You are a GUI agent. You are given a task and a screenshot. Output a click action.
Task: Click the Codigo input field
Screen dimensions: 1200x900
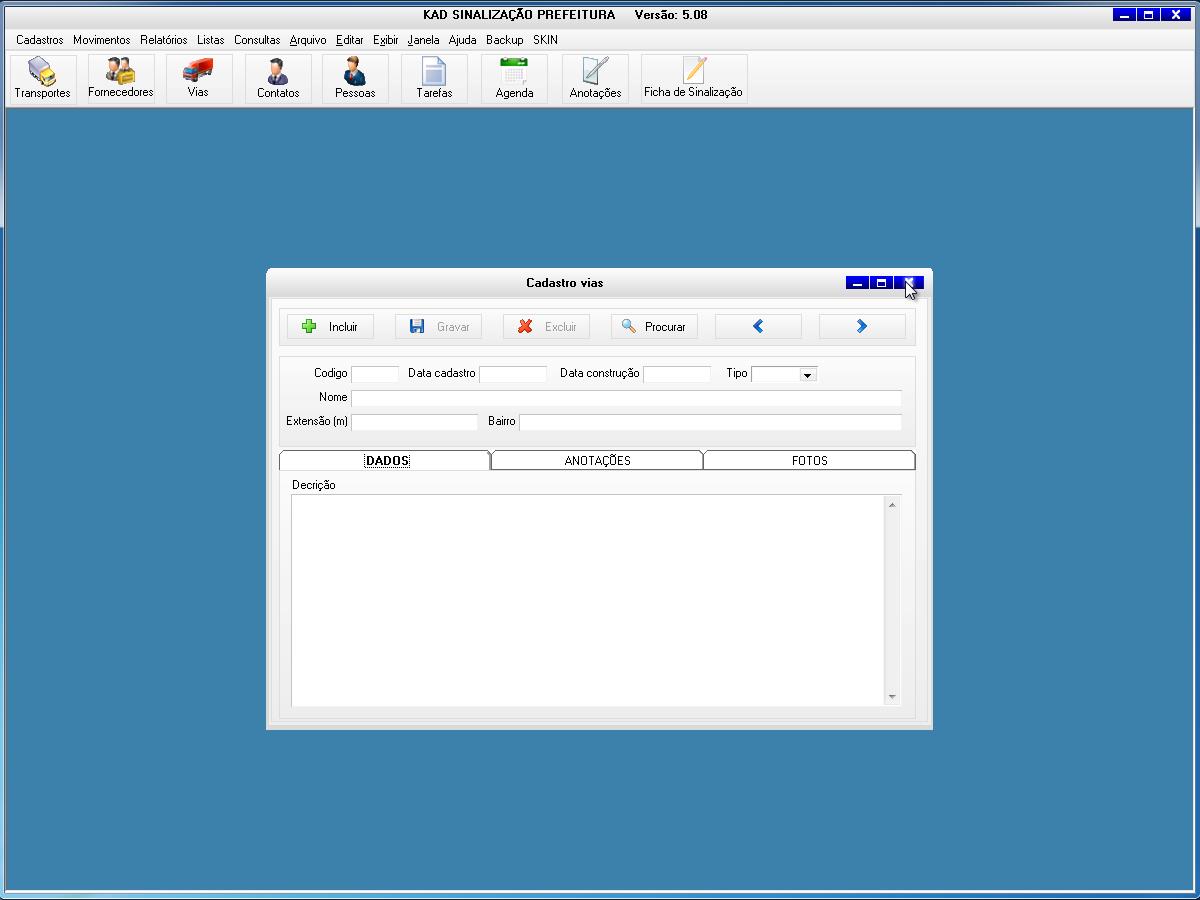point(375,374)
